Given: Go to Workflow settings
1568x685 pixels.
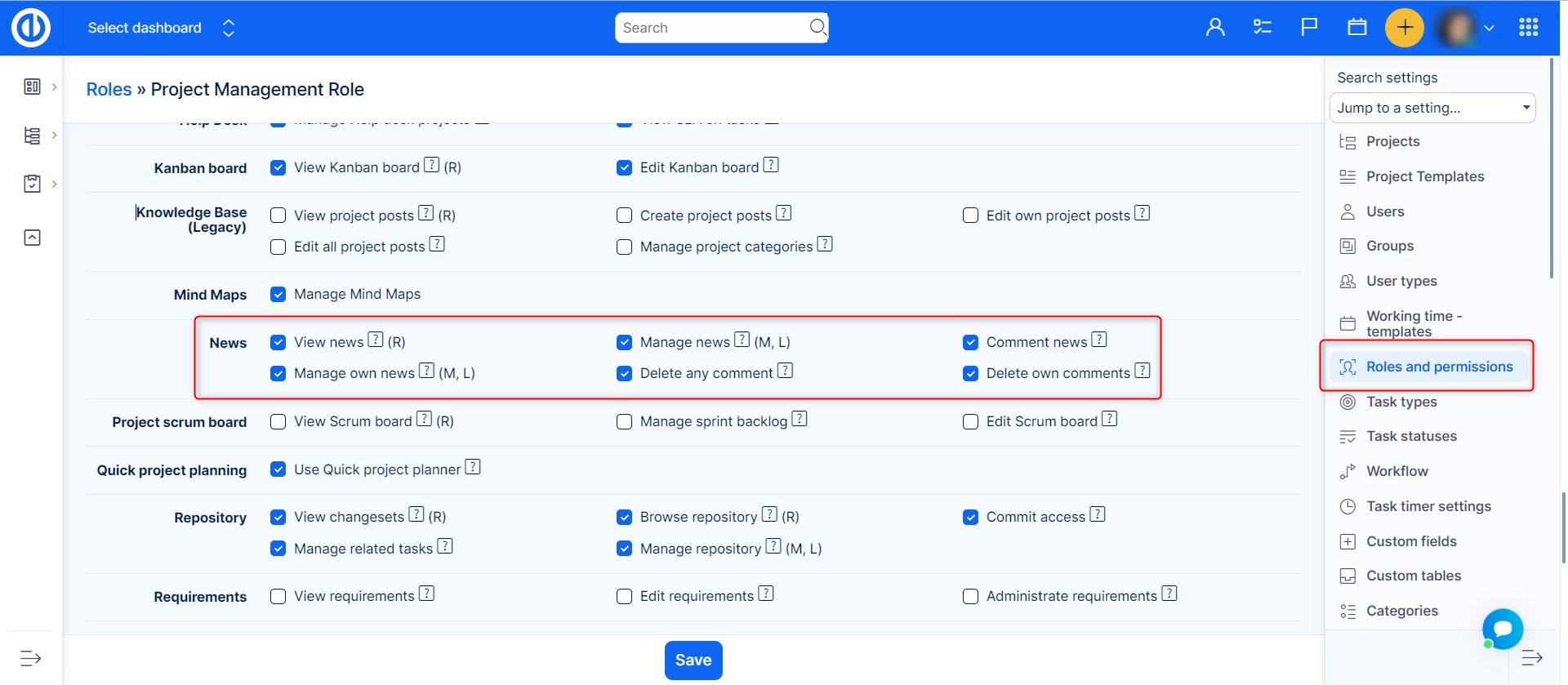Looking at the screenshot, I should pyautogui.click(x=1396, y=471).
